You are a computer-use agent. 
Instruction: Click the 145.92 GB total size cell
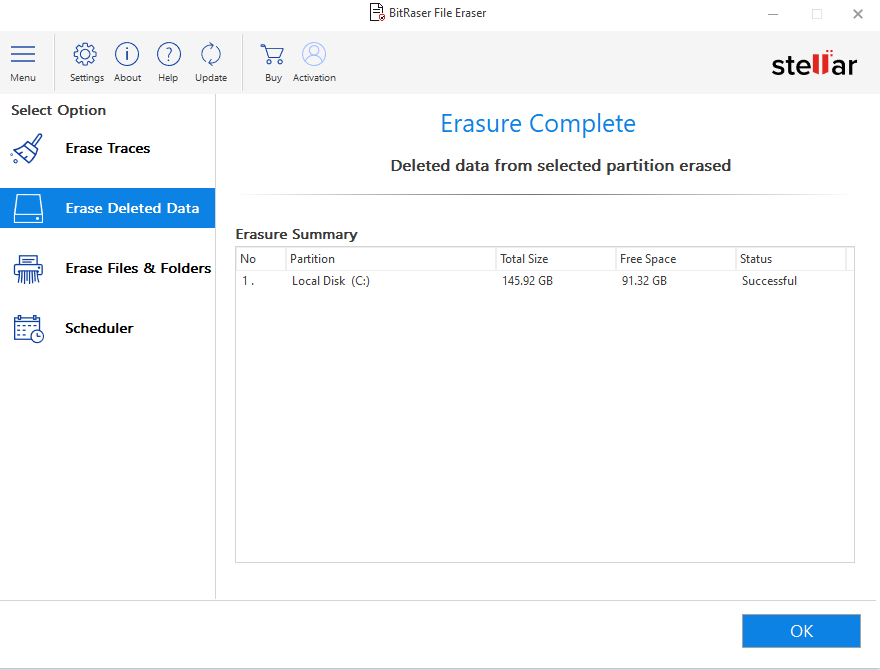click(527, 281)
